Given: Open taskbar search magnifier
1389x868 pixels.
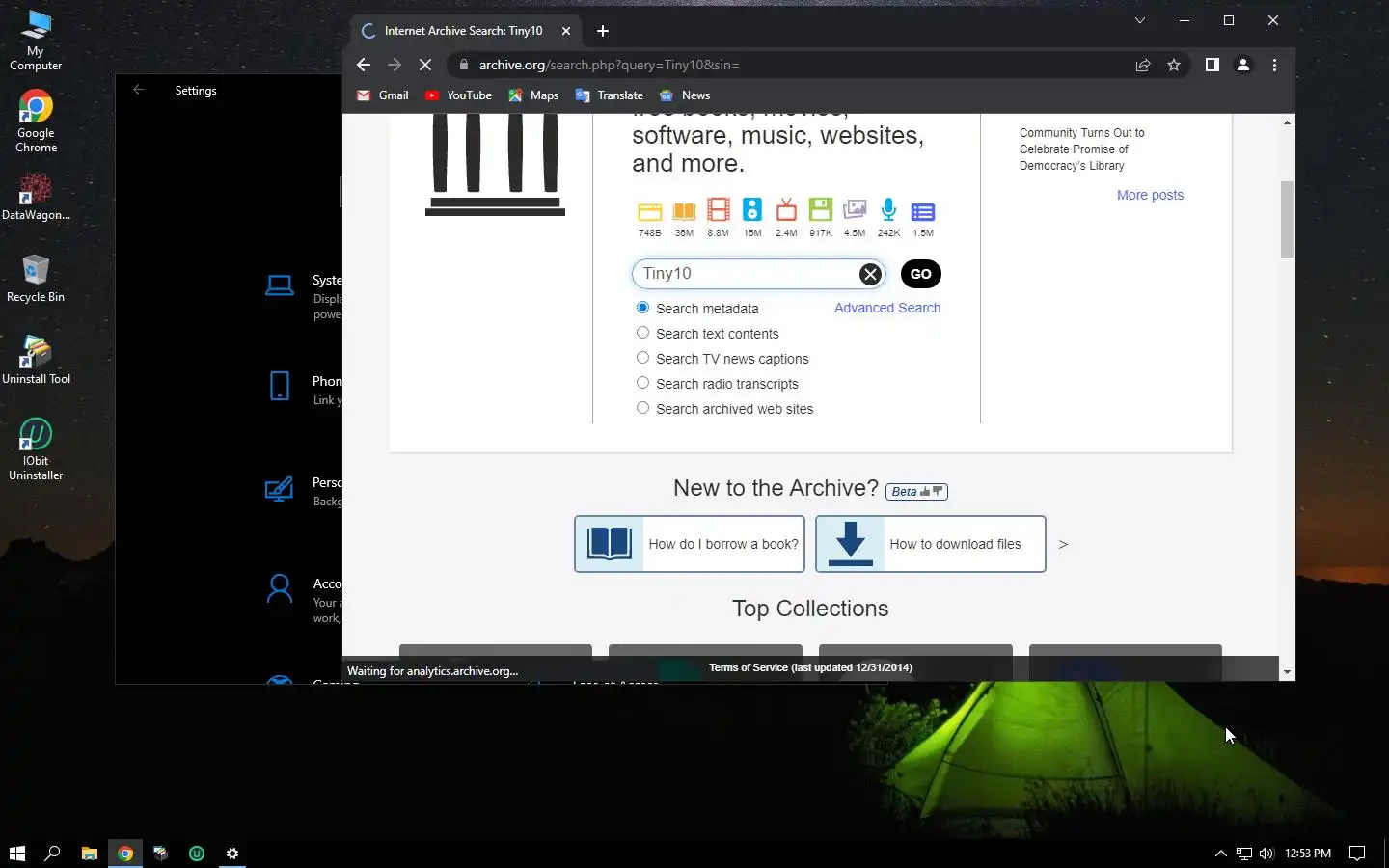Looking at the screenshot, I should tap(53, 853).
